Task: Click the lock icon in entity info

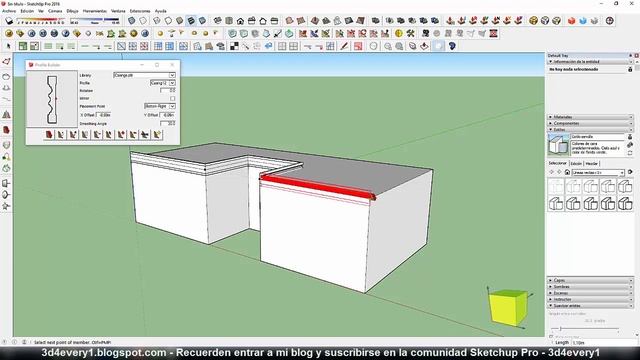Action: (x=630, y=69)
